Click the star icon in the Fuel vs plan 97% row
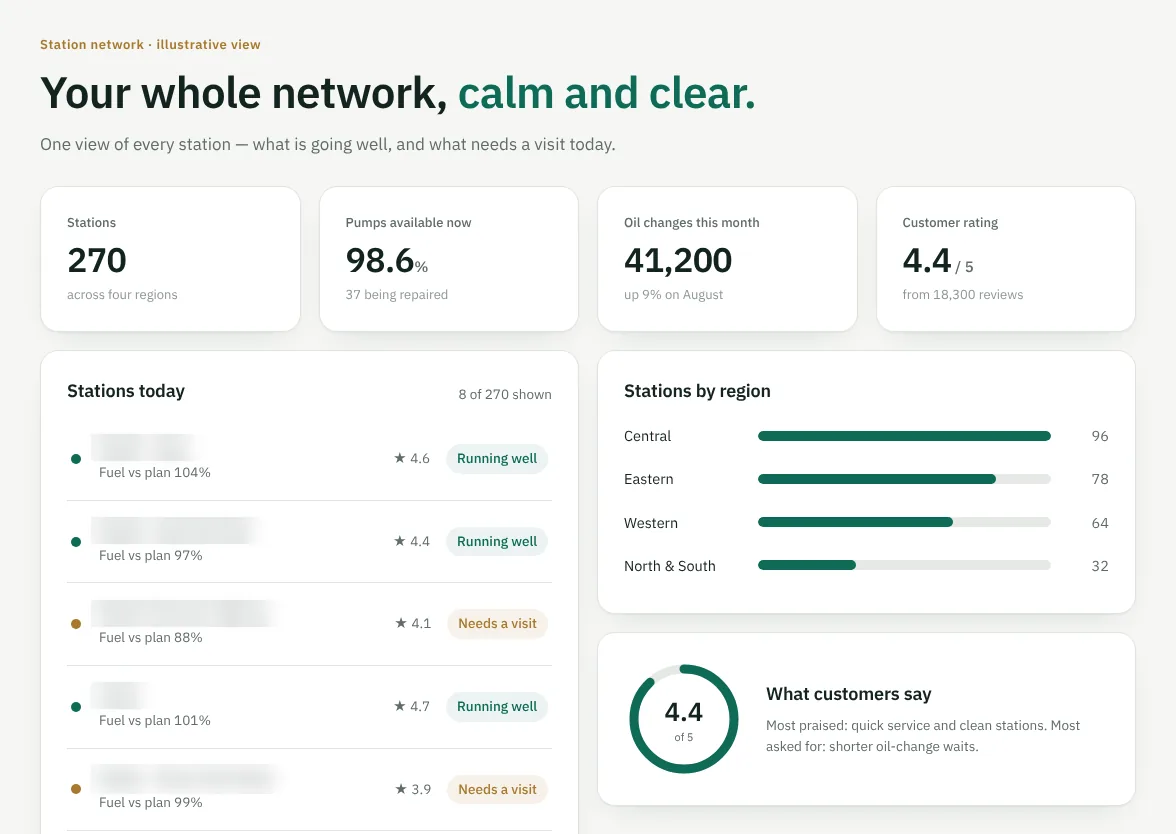Viewport: 1176px width, 834px height. (x=400, y=541)
